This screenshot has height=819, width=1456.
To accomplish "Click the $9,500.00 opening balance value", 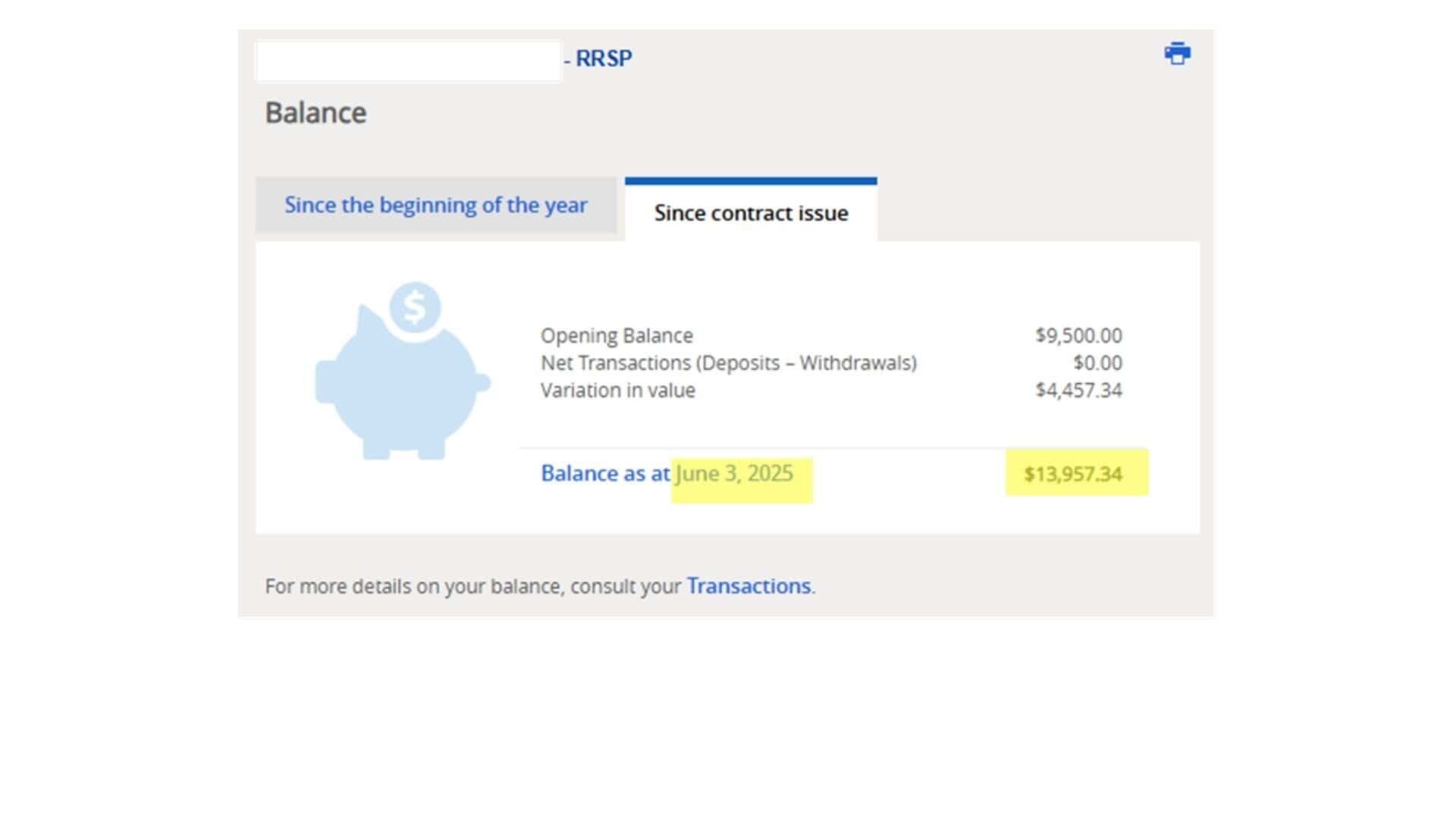I will 1078,335.
